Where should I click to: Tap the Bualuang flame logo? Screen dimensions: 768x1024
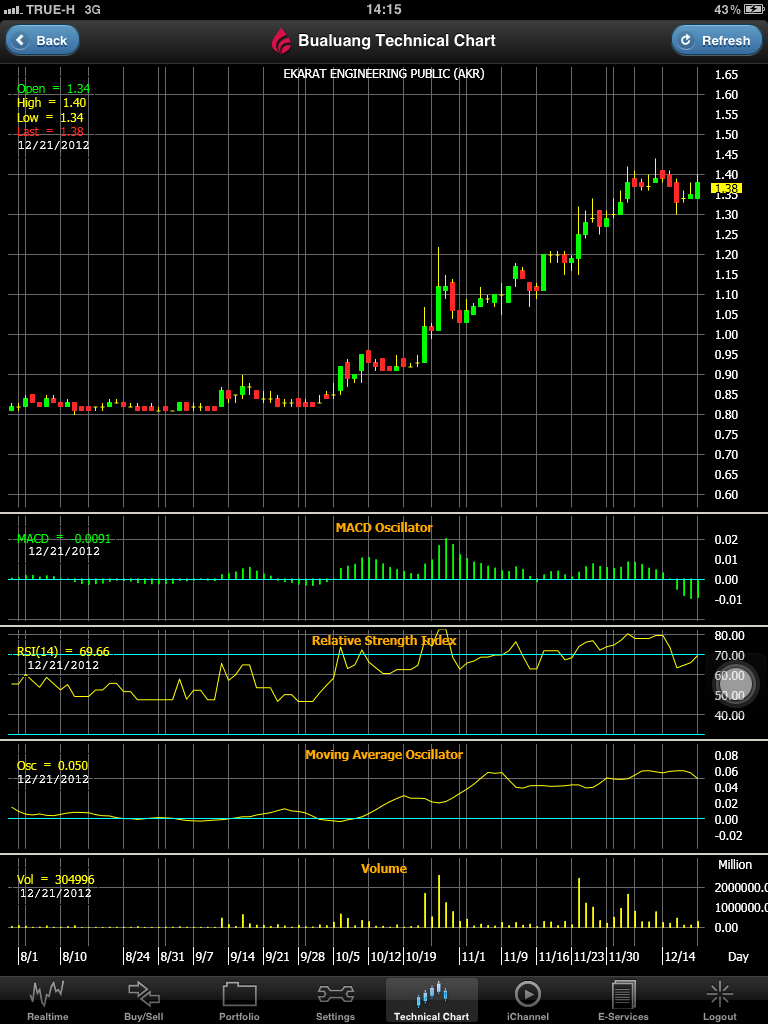281,40
